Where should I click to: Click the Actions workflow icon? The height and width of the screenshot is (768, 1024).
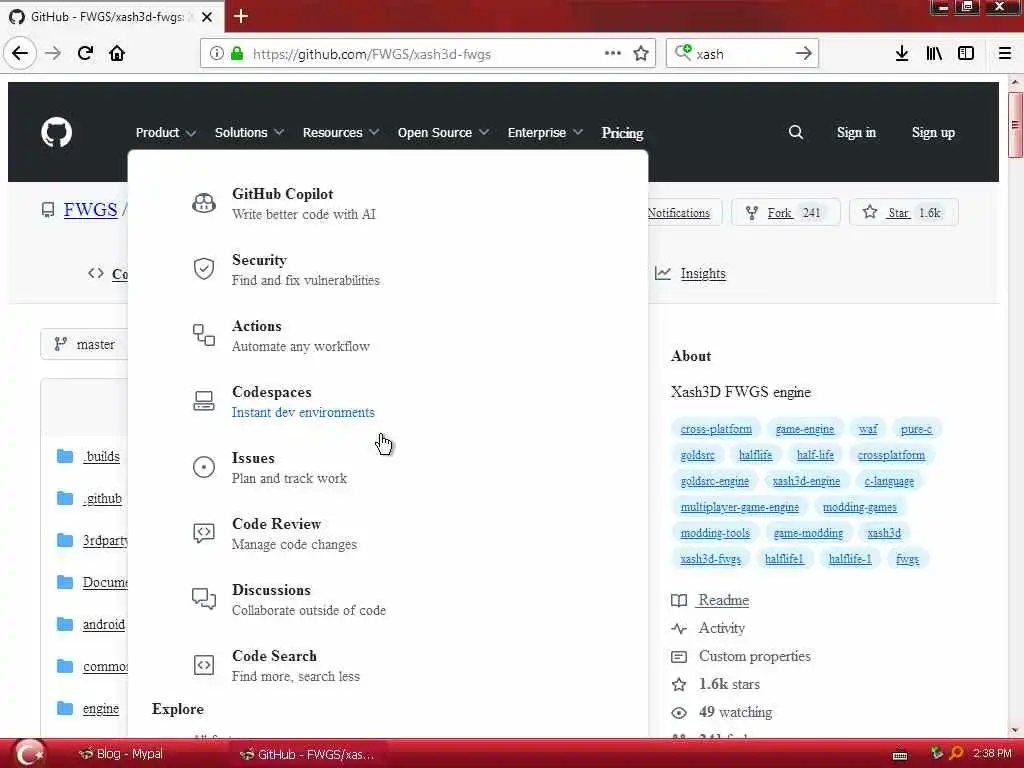tap(204, 335)
